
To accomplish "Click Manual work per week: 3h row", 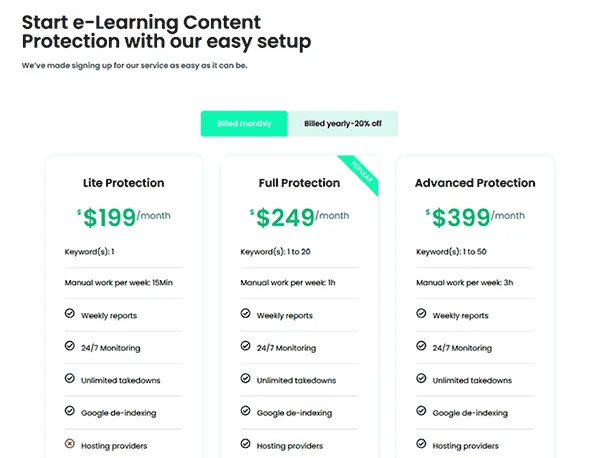I will click(x=475, y=283).
